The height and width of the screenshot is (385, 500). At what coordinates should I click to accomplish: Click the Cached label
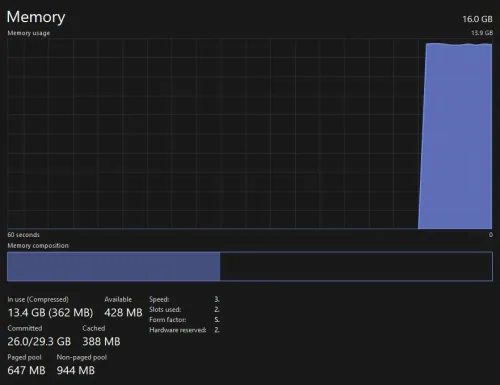pyautogui.click(x=94, y=328)
